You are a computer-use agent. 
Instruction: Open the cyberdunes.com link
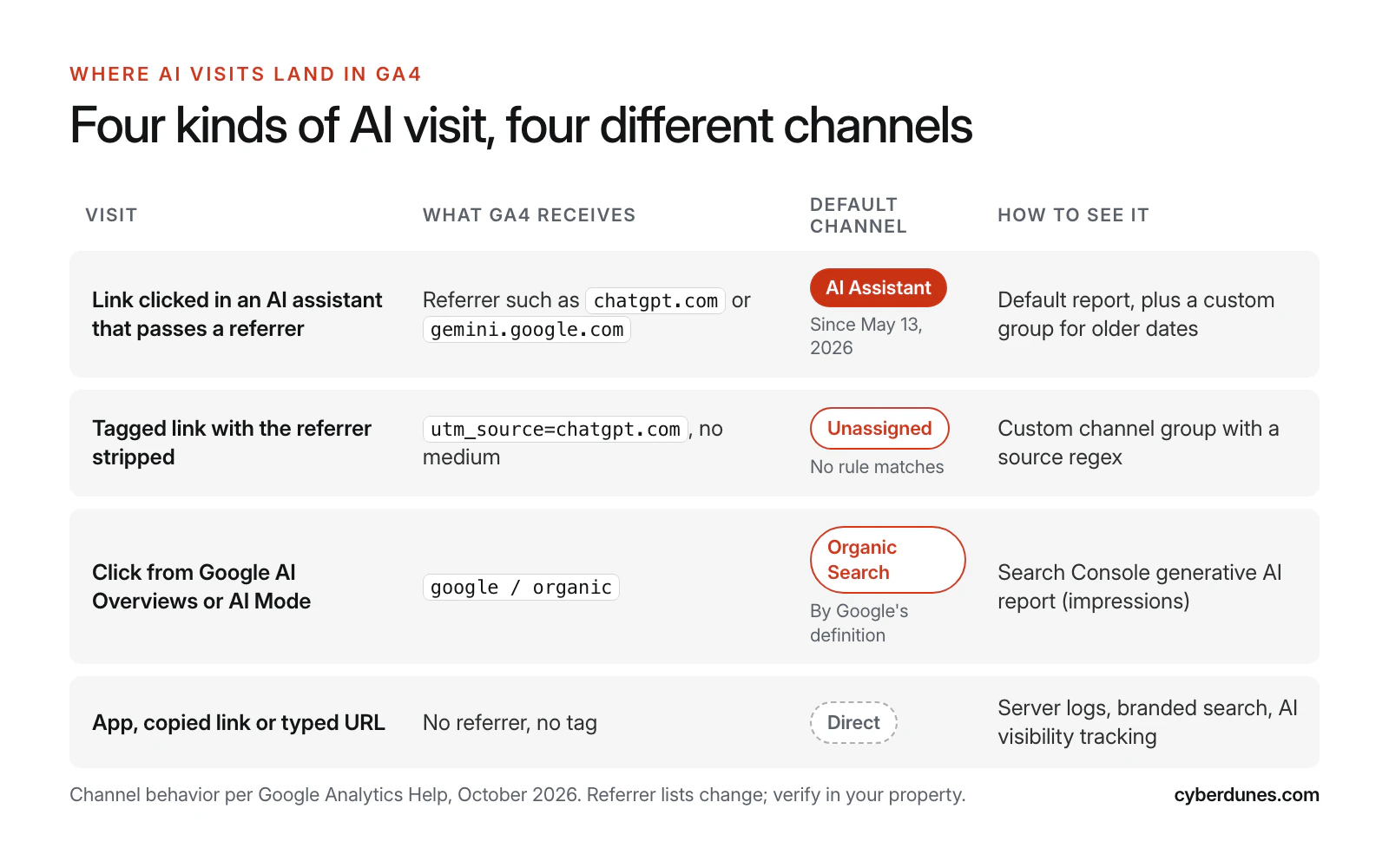(x=1247, y=795)
